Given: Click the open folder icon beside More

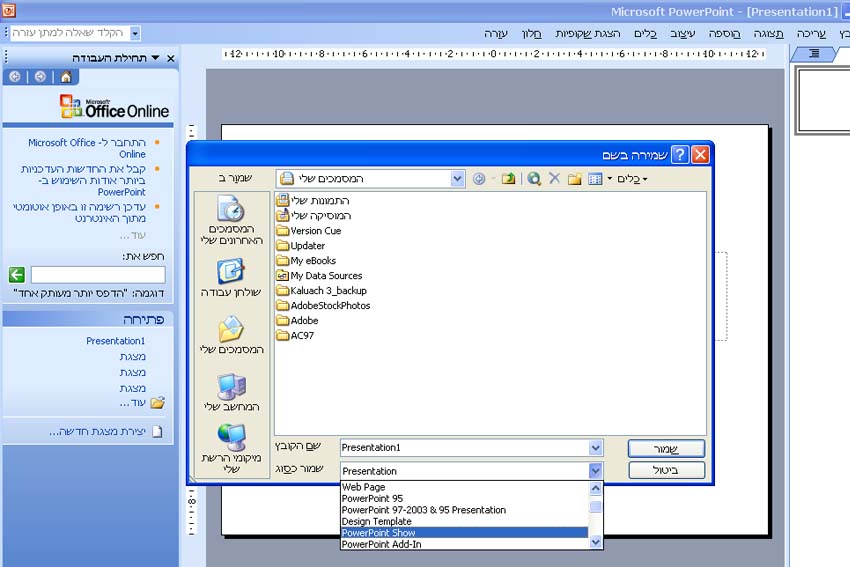Looking at the screenshot, I should [158, 403].
